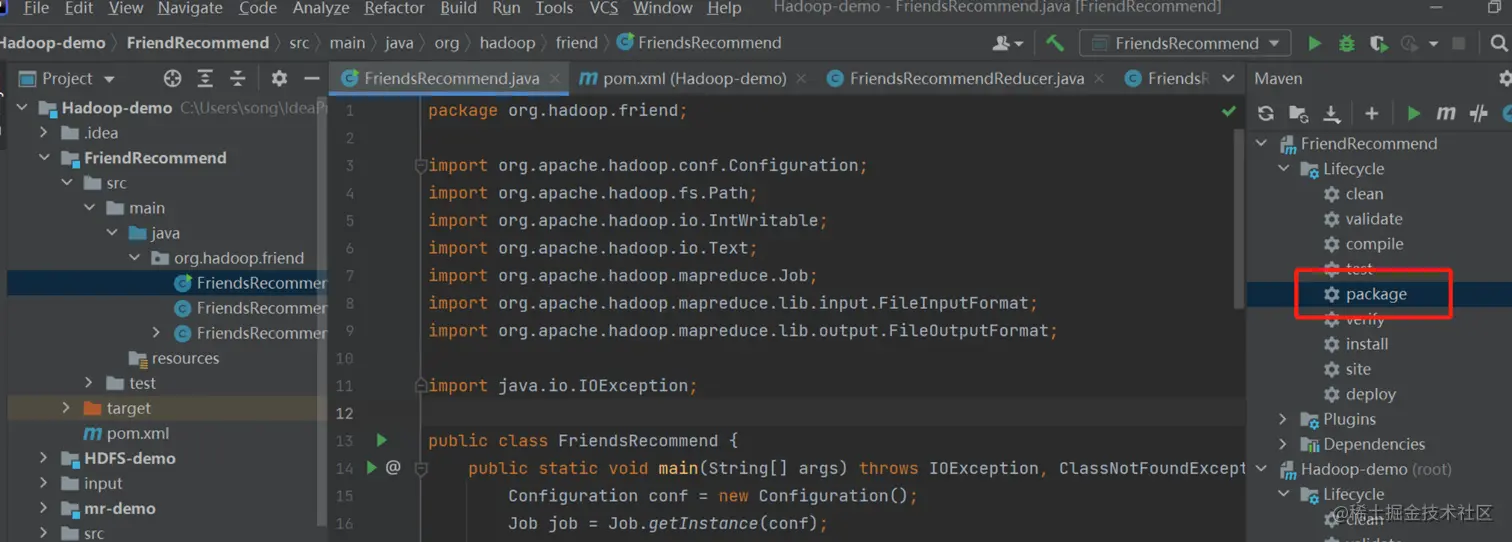Select the resources folder in Project tree

(x=185, y=358)
